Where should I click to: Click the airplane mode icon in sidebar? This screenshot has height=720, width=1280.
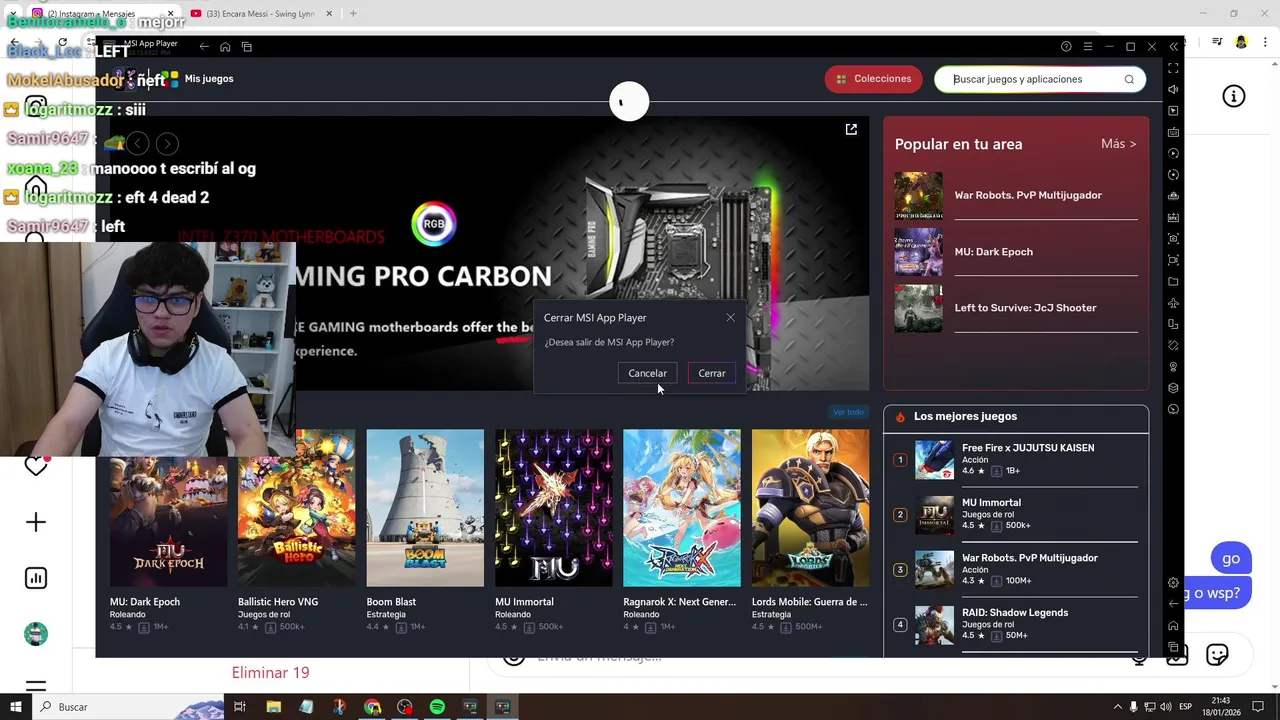(x=1173, y=303)
